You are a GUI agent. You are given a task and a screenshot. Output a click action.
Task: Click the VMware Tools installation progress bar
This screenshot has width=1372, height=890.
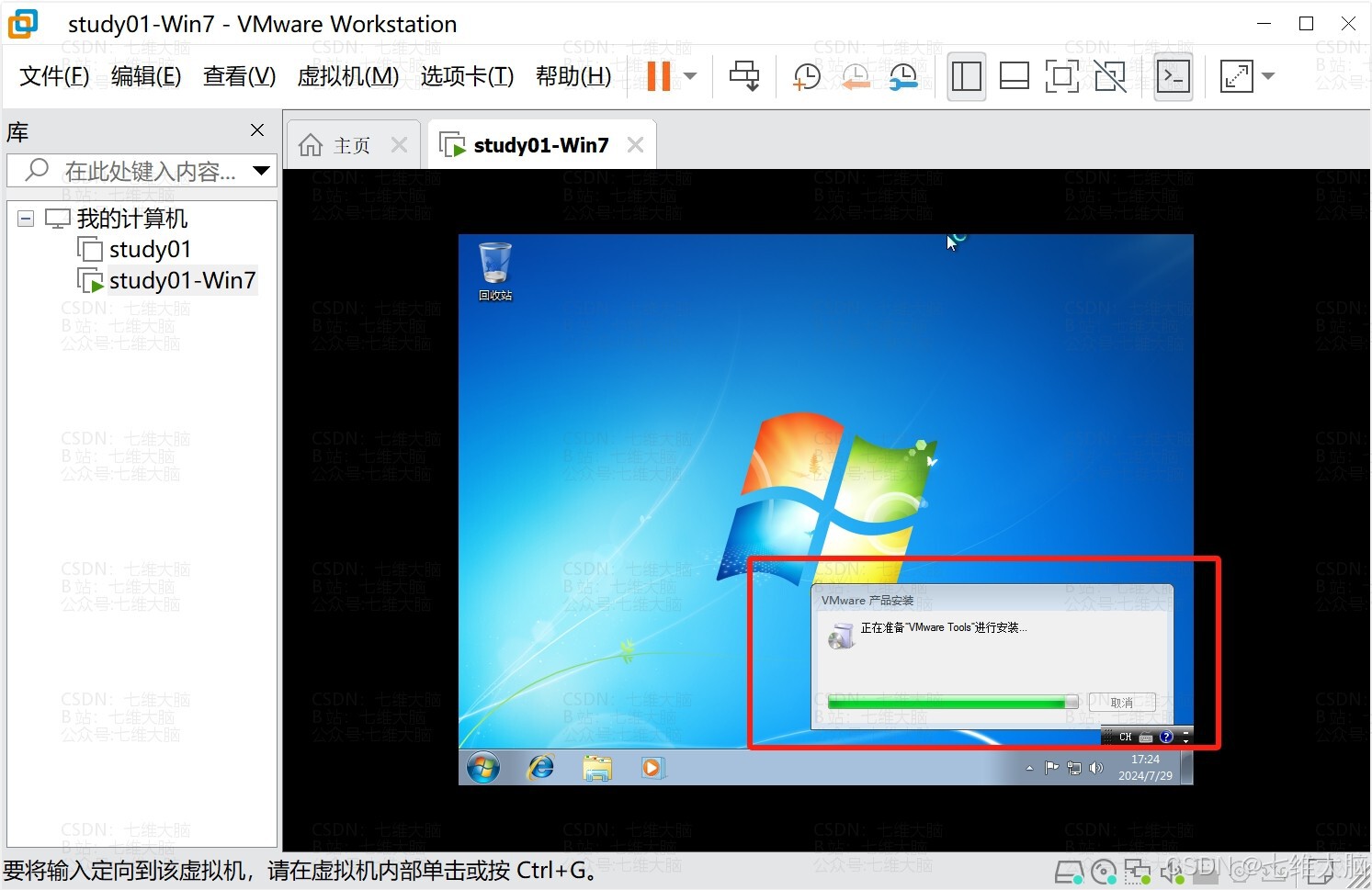point(953,703)
